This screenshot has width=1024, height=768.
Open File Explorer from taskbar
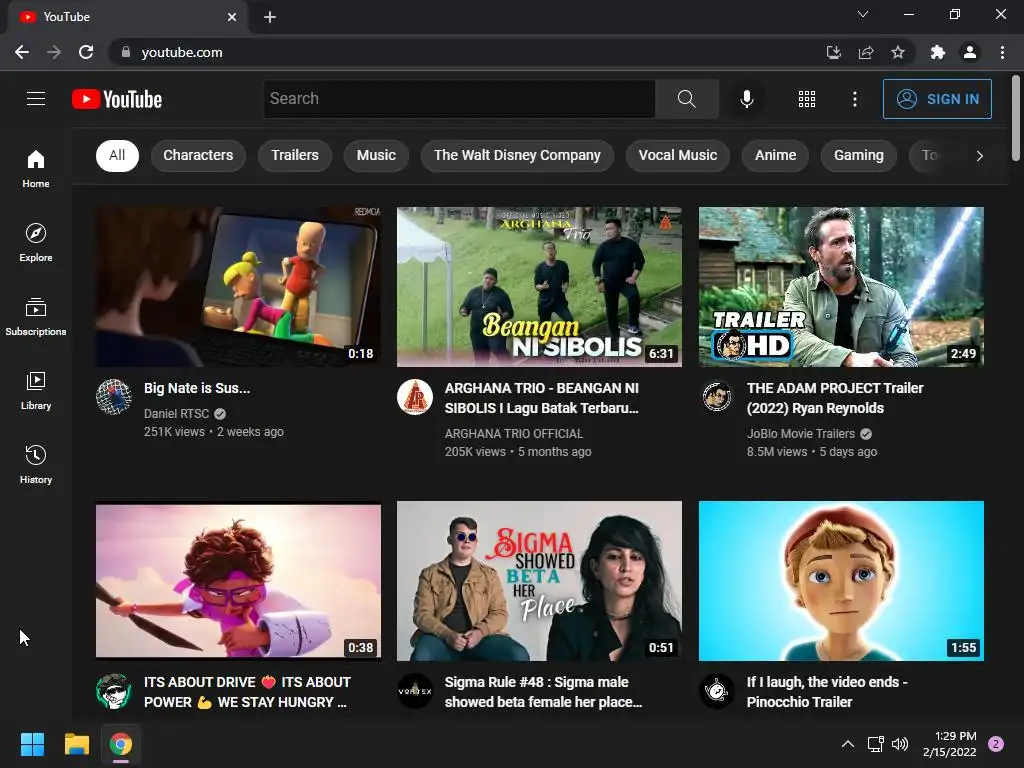[x=76, y=744]
